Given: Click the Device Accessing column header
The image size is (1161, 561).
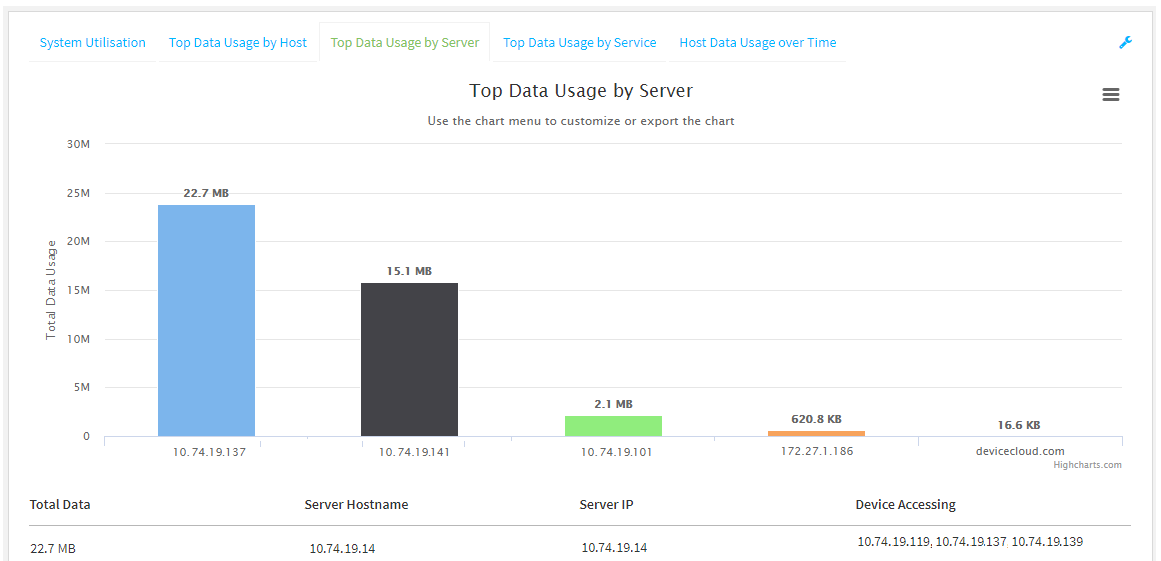Looking at the screenshot, I should [905, 505].
